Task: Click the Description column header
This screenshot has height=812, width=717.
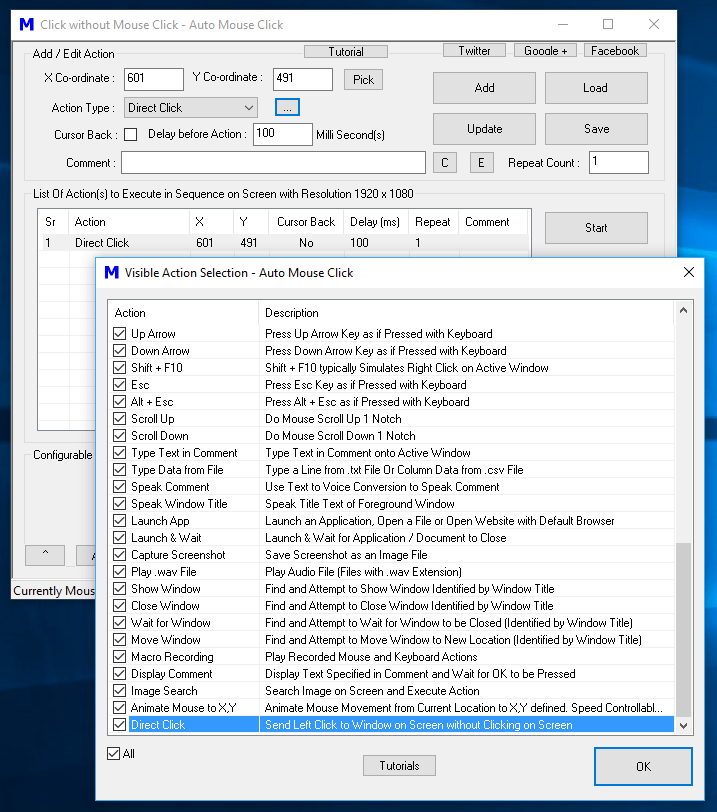Action: coord(466,313)
